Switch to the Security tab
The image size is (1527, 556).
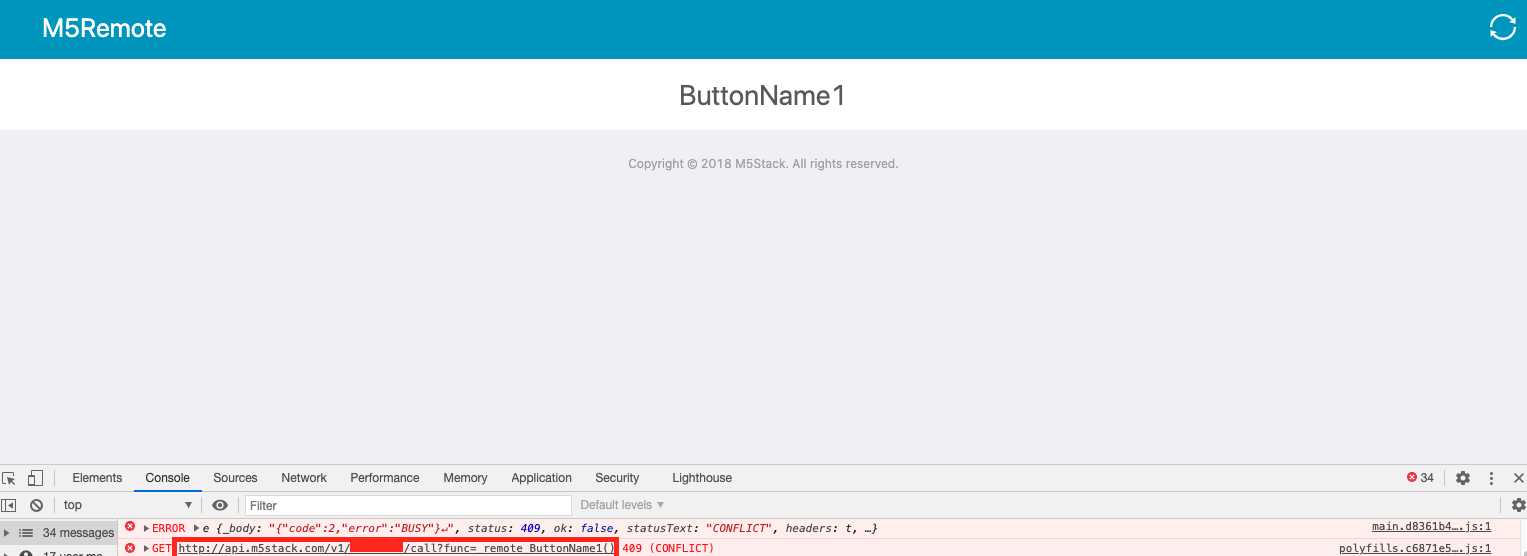point(617,478)
